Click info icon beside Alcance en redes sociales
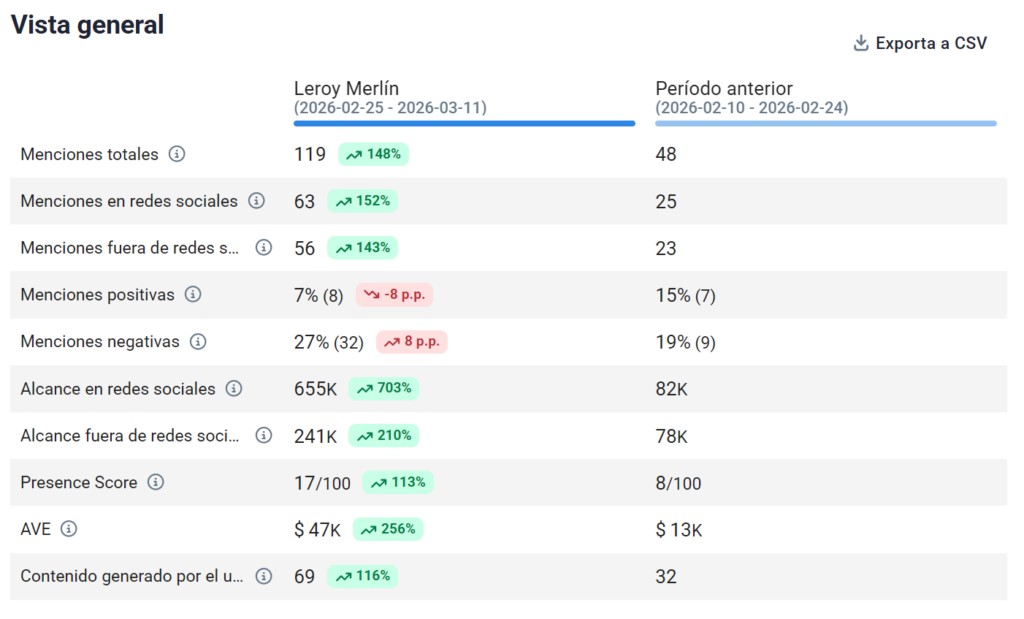The height and width of the screenshot is (619, 1024). pyautogui.click(x=234, y=388)
